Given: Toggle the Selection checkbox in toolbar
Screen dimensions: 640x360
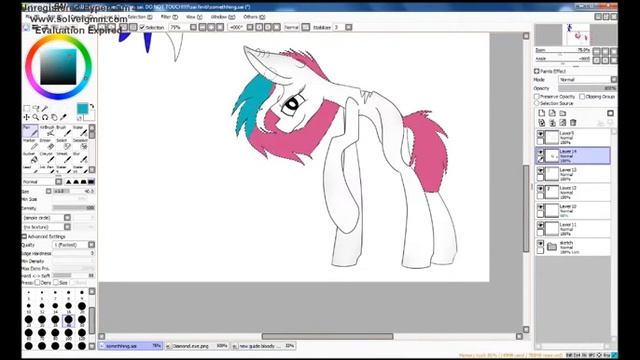Looking at the screenshot, I should point(142,27).
